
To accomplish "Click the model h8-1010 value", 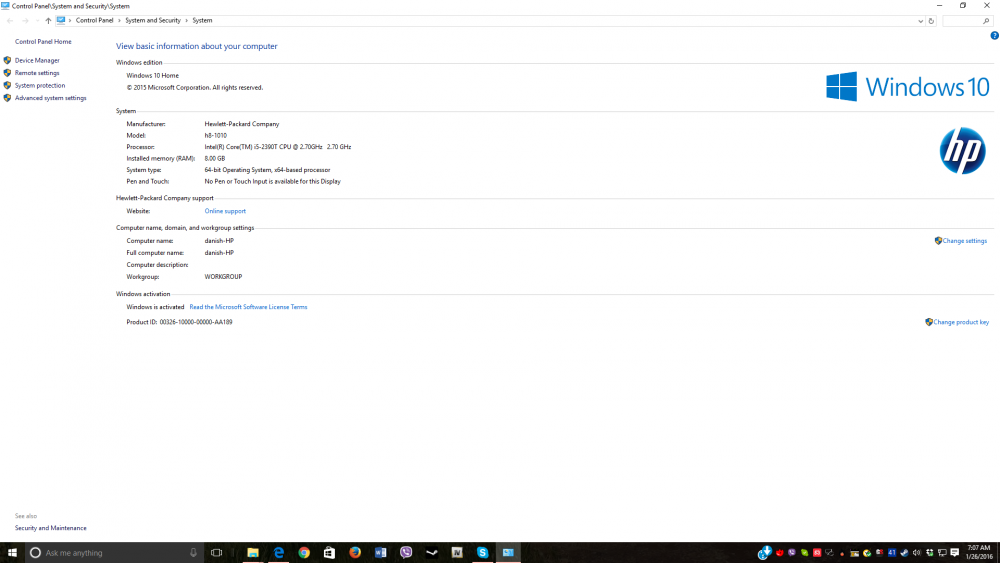I will (216, 136).
